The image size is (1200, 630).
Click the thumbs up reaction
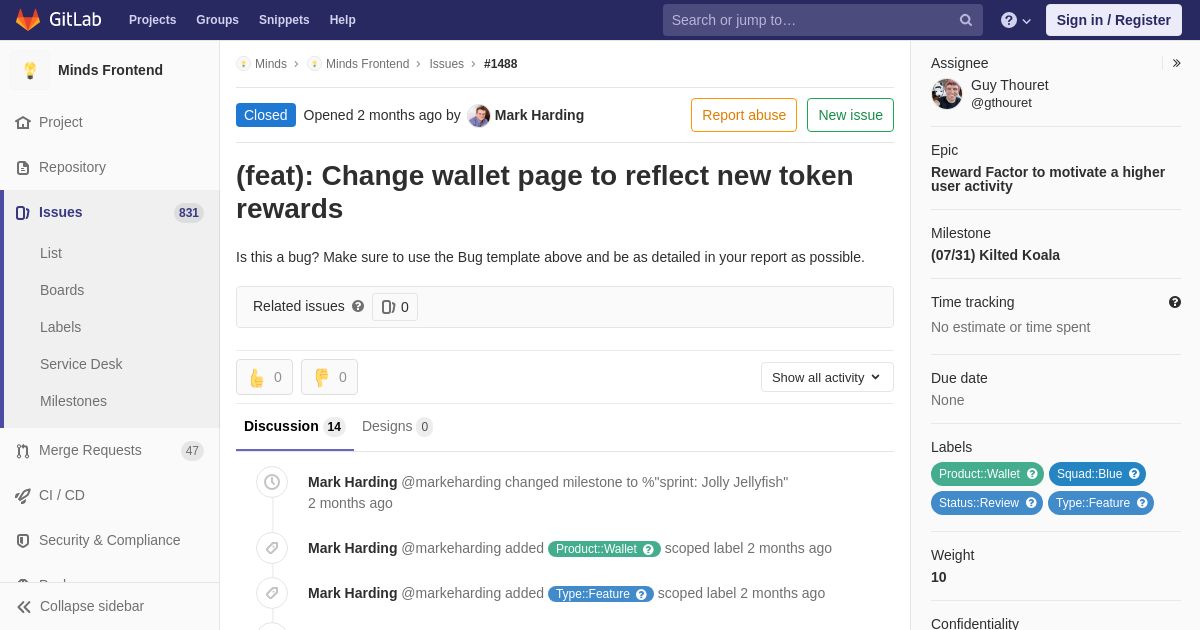point(264,377)
